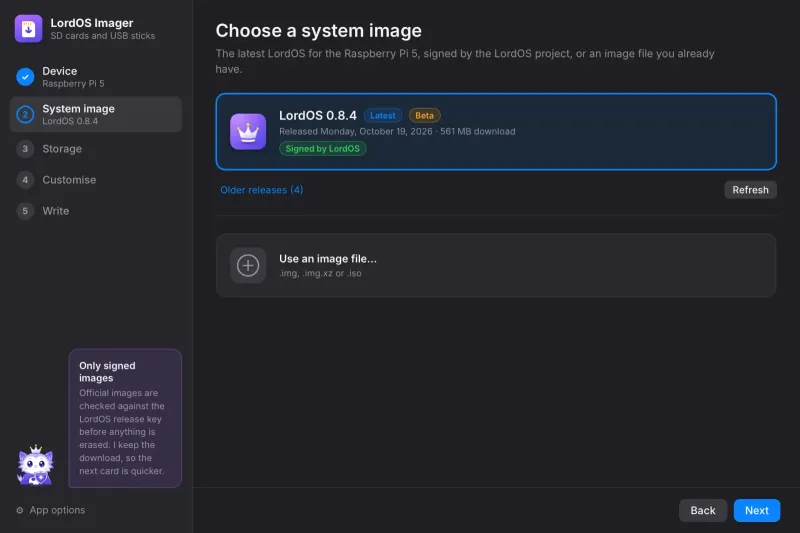Click the Only signed images tip box
800x533 pixels.
(125, 418)
